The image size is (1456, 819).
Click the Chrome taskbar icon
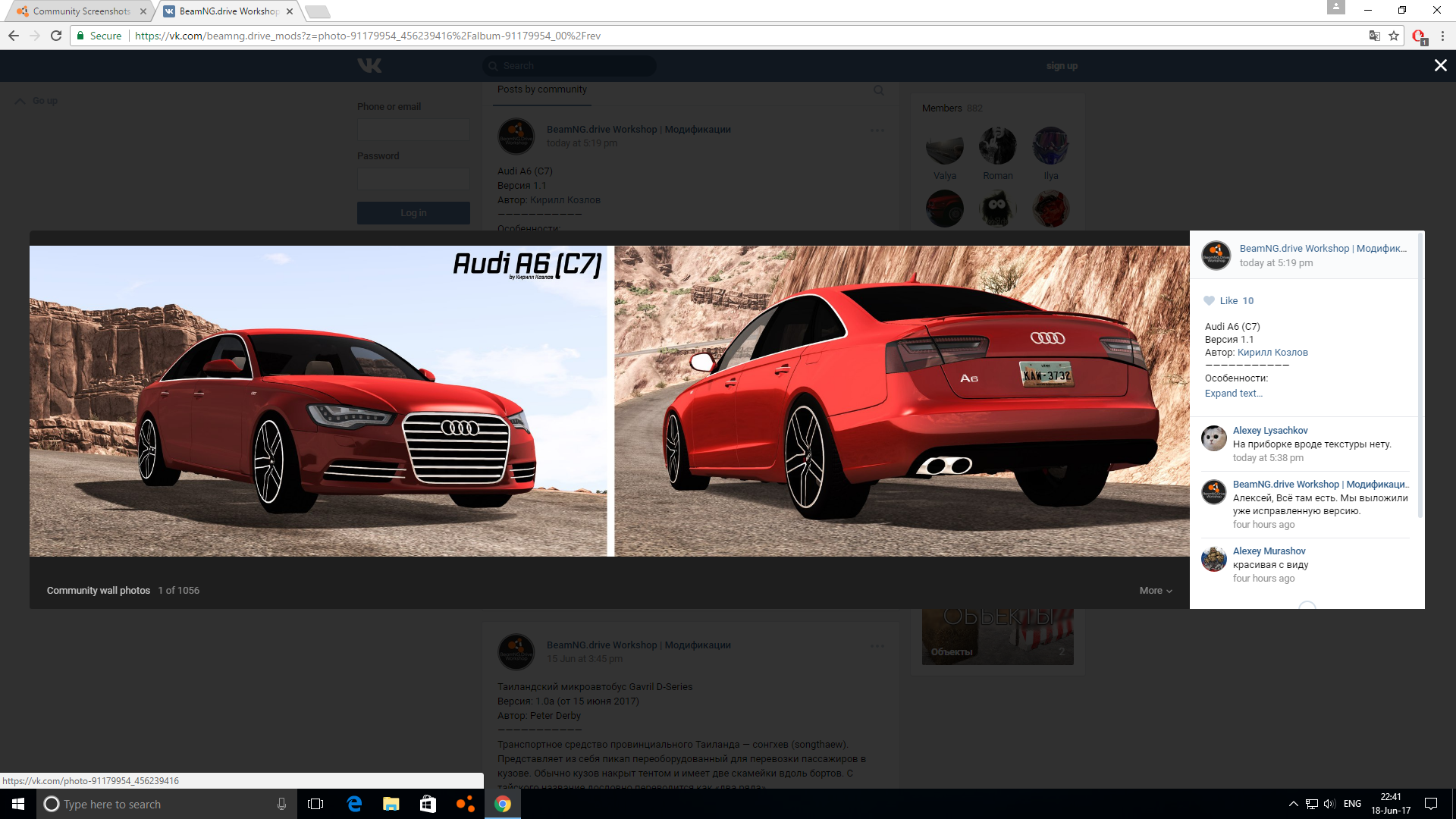pos(503,804)
